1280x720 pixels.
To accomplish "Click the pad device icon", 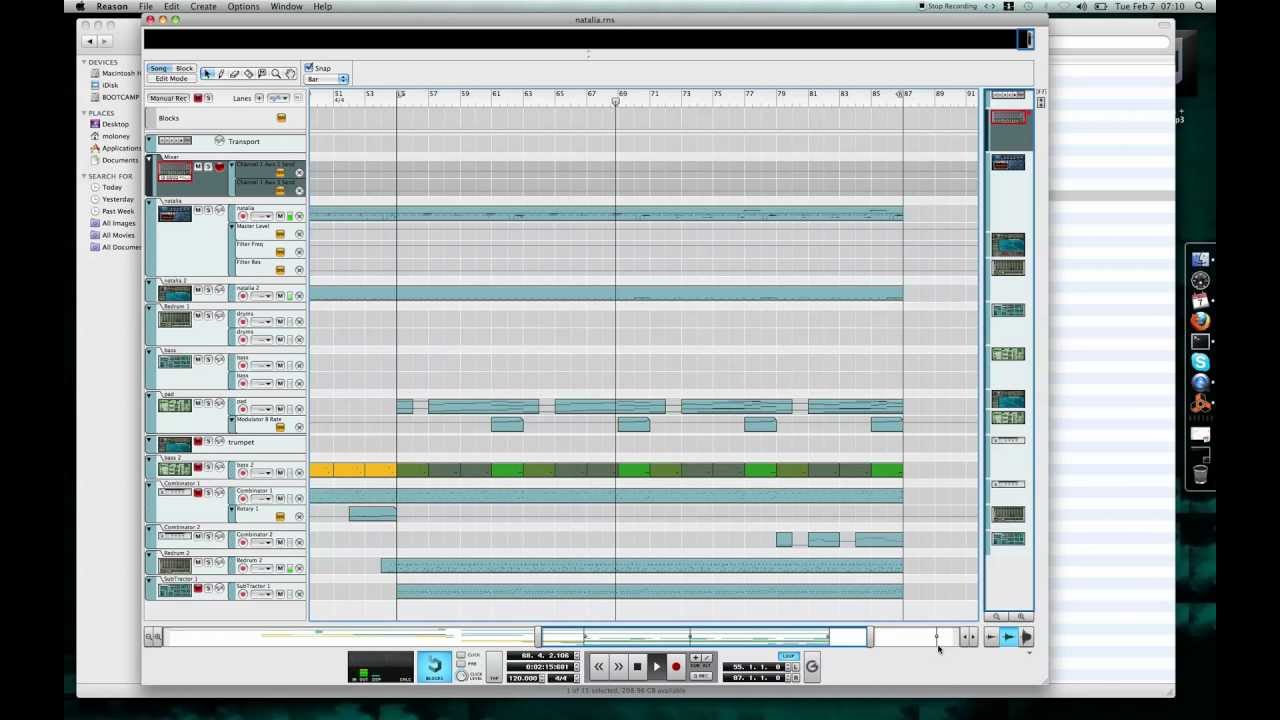I will click(x=174, y=405).
